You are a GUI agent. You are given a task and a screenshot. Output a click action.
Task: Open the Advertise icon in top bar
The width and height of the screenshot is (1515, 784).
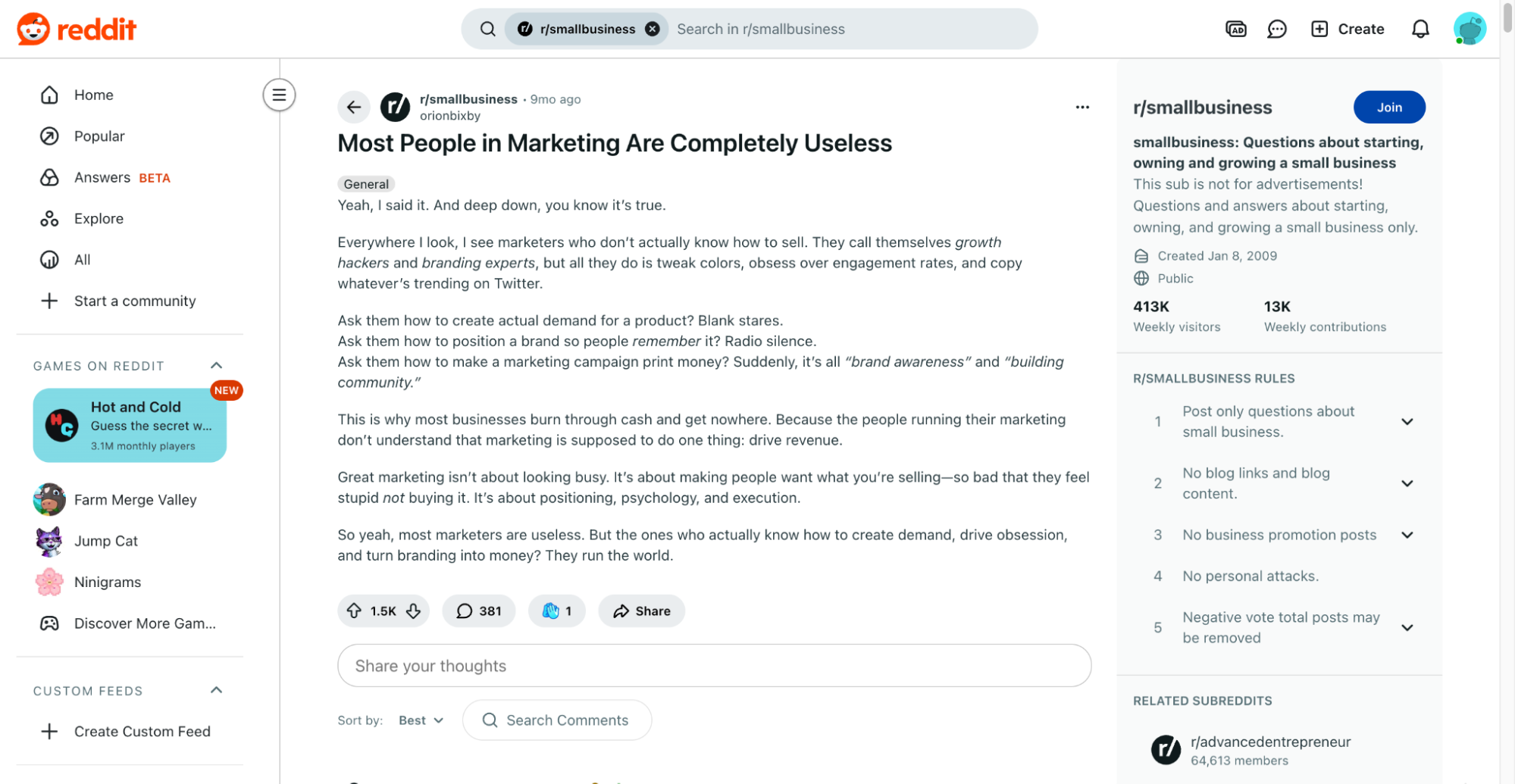[x=1235, y=28]
